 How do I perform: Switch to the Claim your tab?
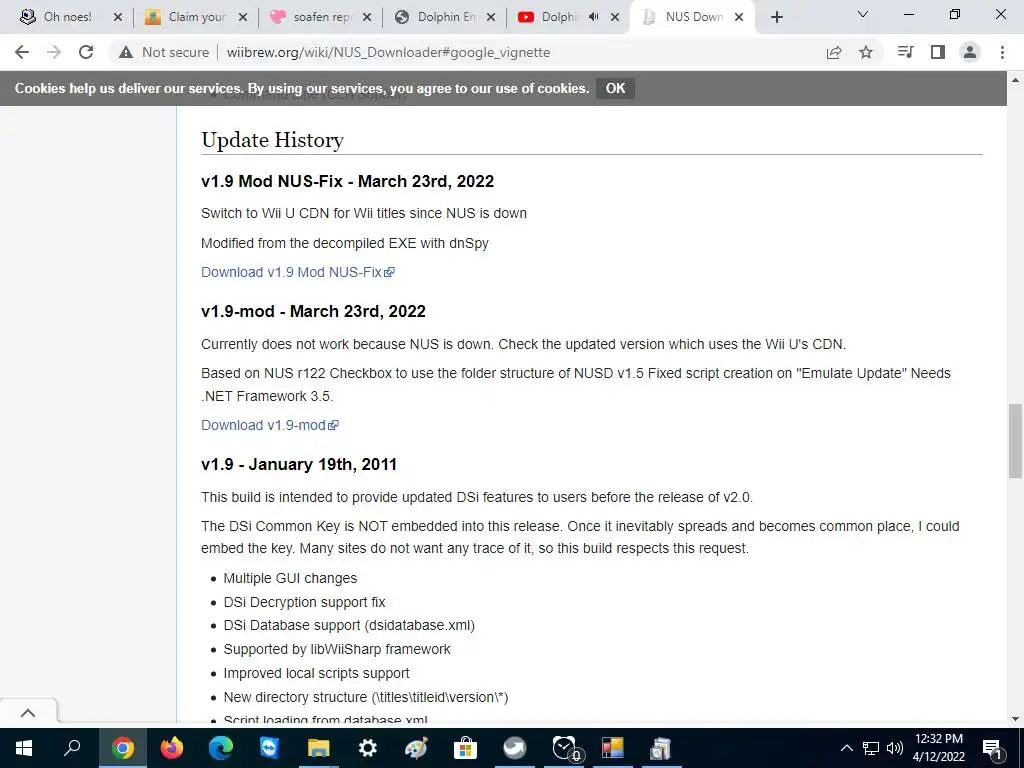pyautogui.click(x=194, y=17)
